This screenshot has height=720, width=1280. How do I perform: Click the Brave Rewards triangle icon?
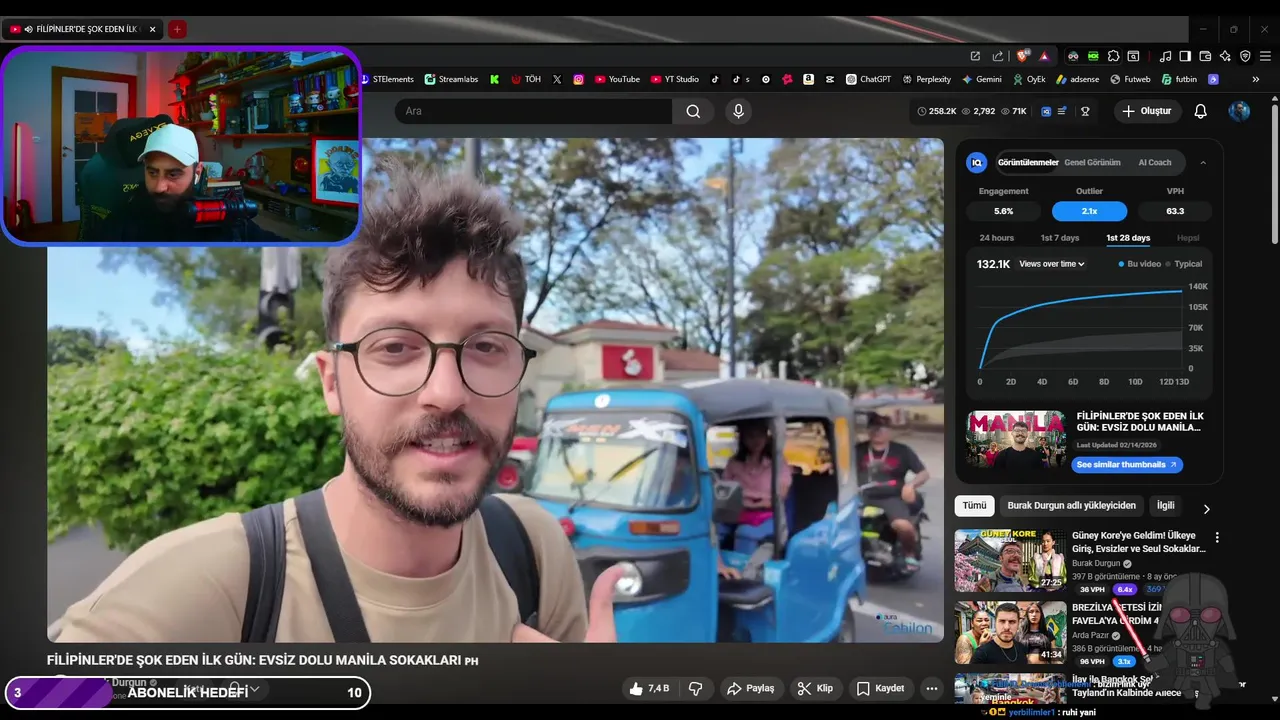(x=1044, y=56)
